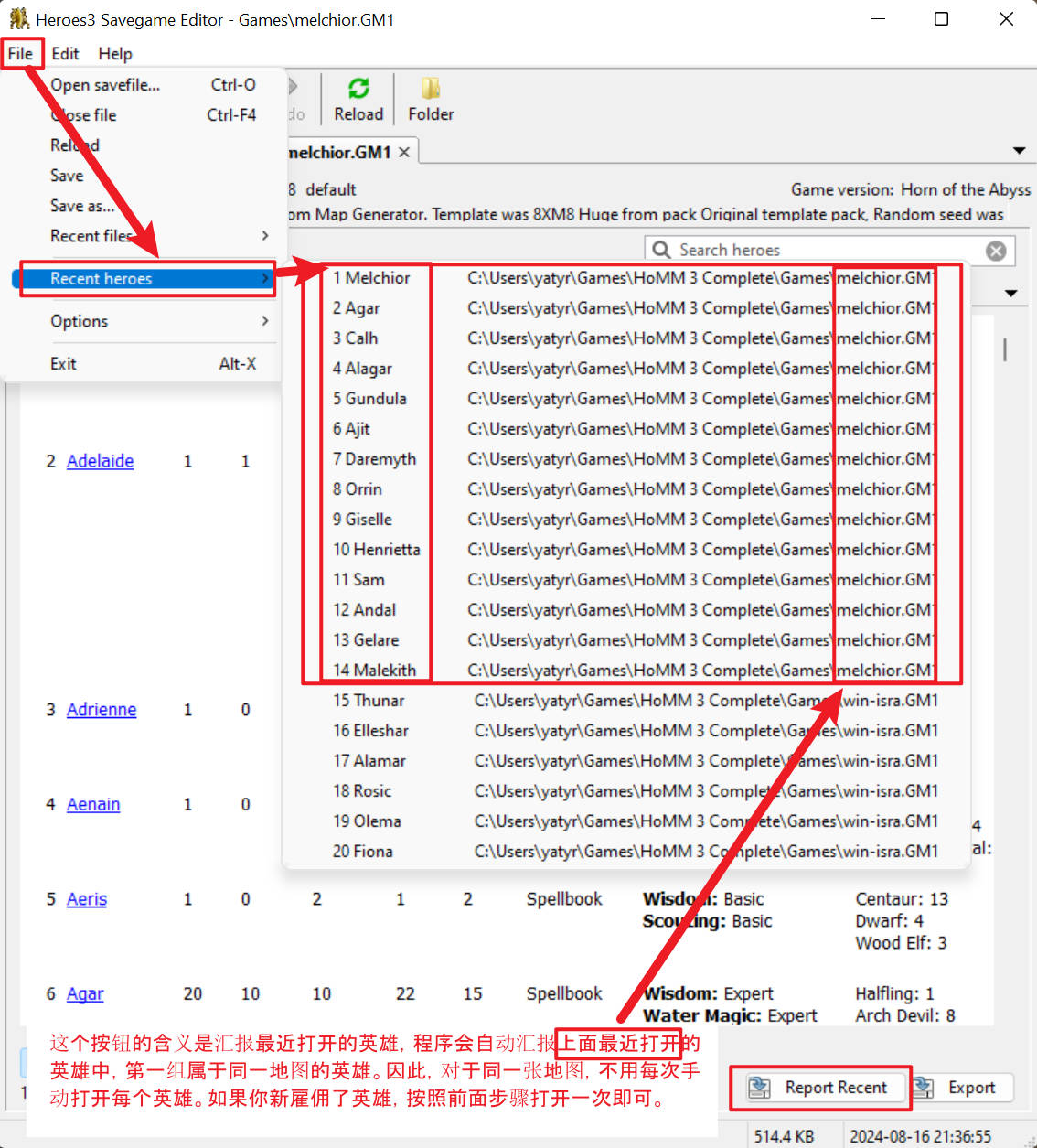1037x1148 pixels.
Task: Select recent hero 10 Henrietta
Action: click(625, 550)
